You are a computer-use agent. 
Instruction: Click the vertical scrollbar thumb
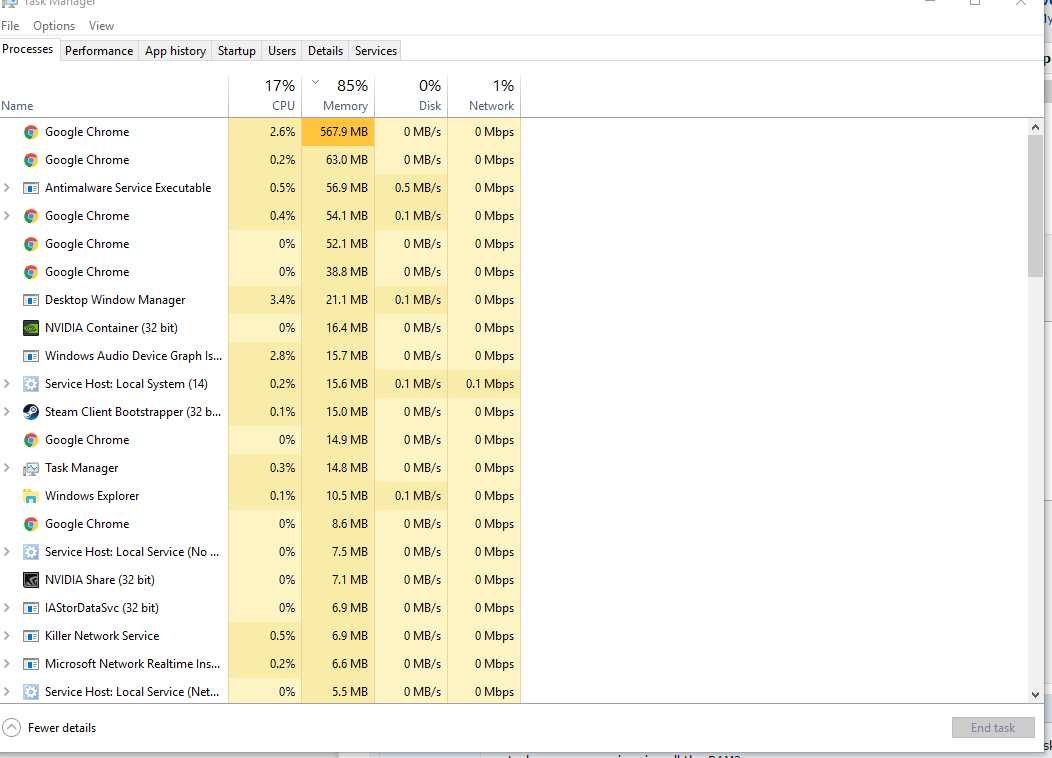[1035, 205]
